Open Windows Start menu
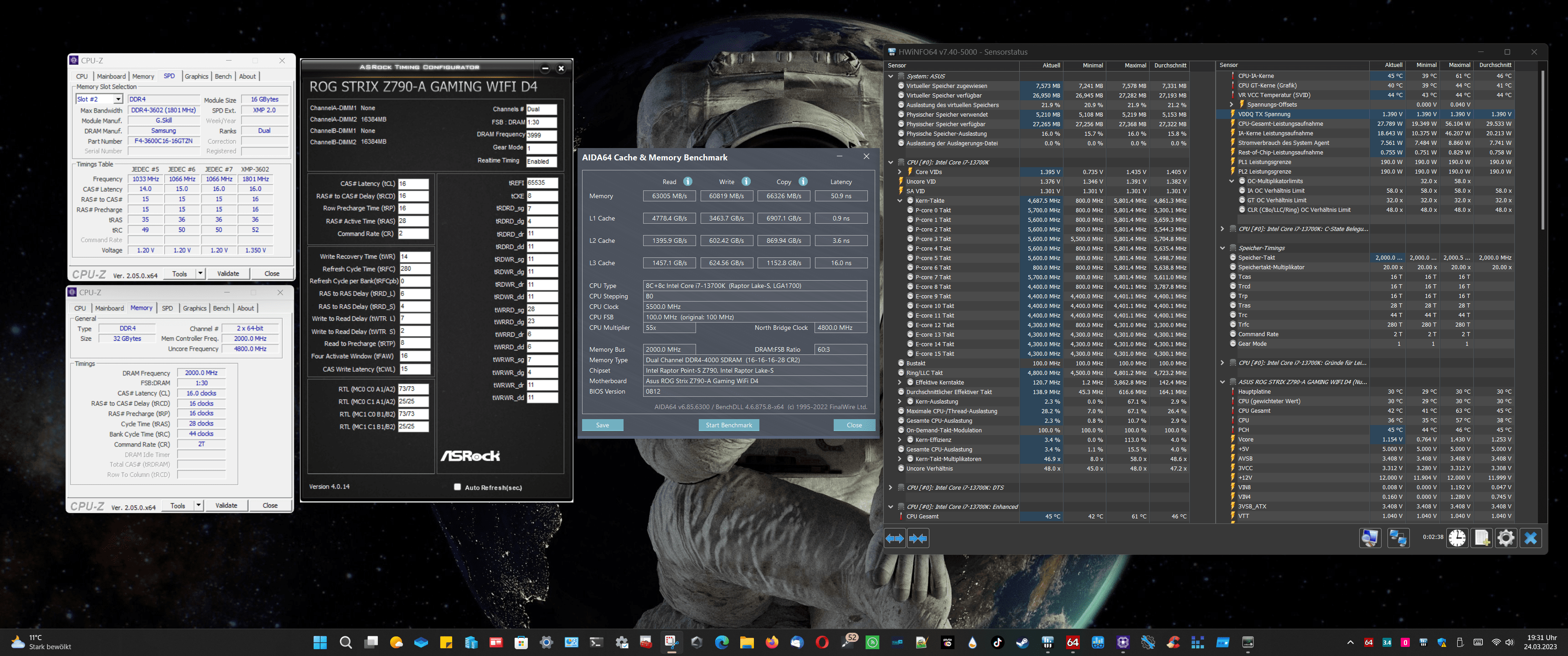The width and height of the screenshot is (1568, 656). [x=320, y=642]
